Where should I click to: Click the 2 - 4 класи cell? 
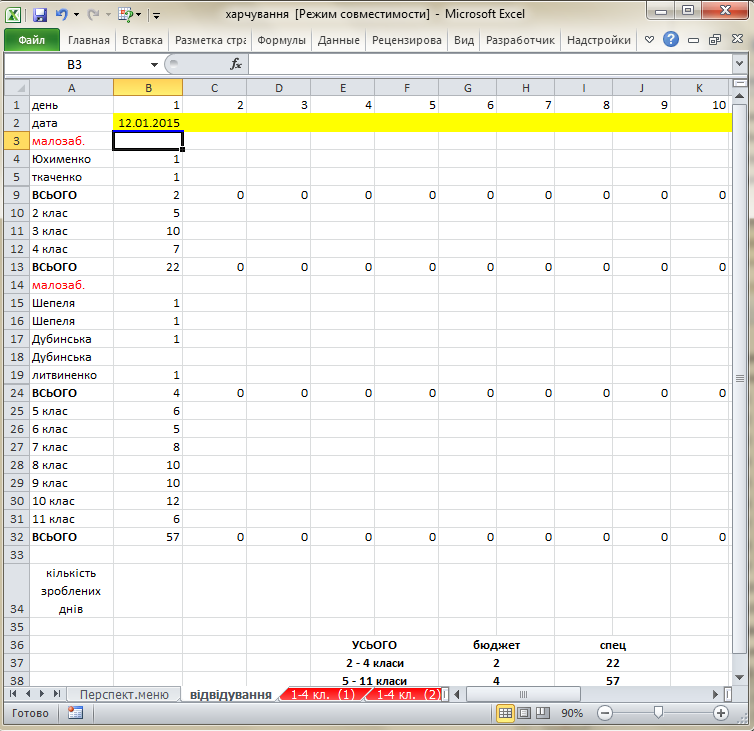click(375, 663)
